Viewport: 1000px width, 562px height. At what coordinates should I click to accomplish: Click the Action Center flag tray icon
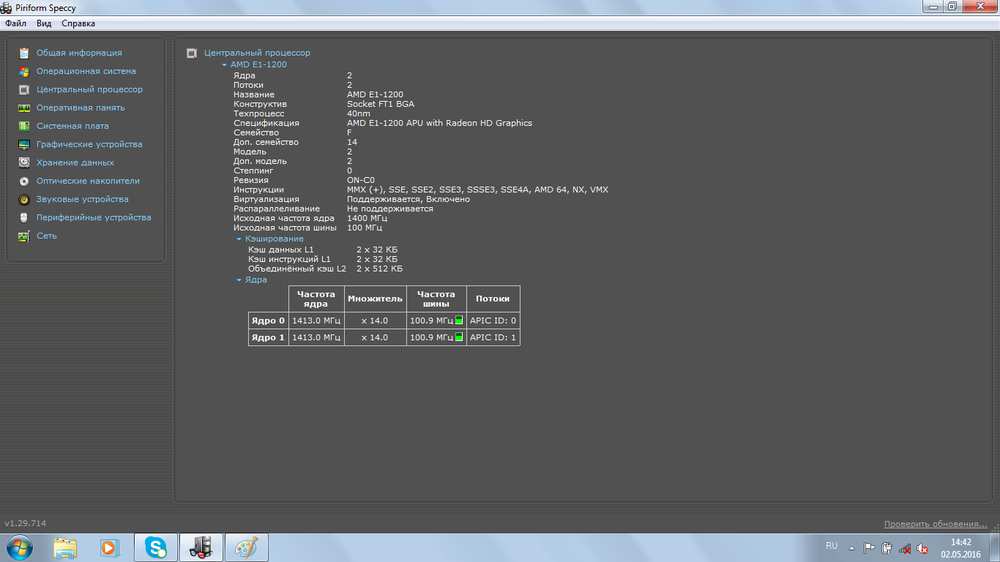[x=869, y=547]
